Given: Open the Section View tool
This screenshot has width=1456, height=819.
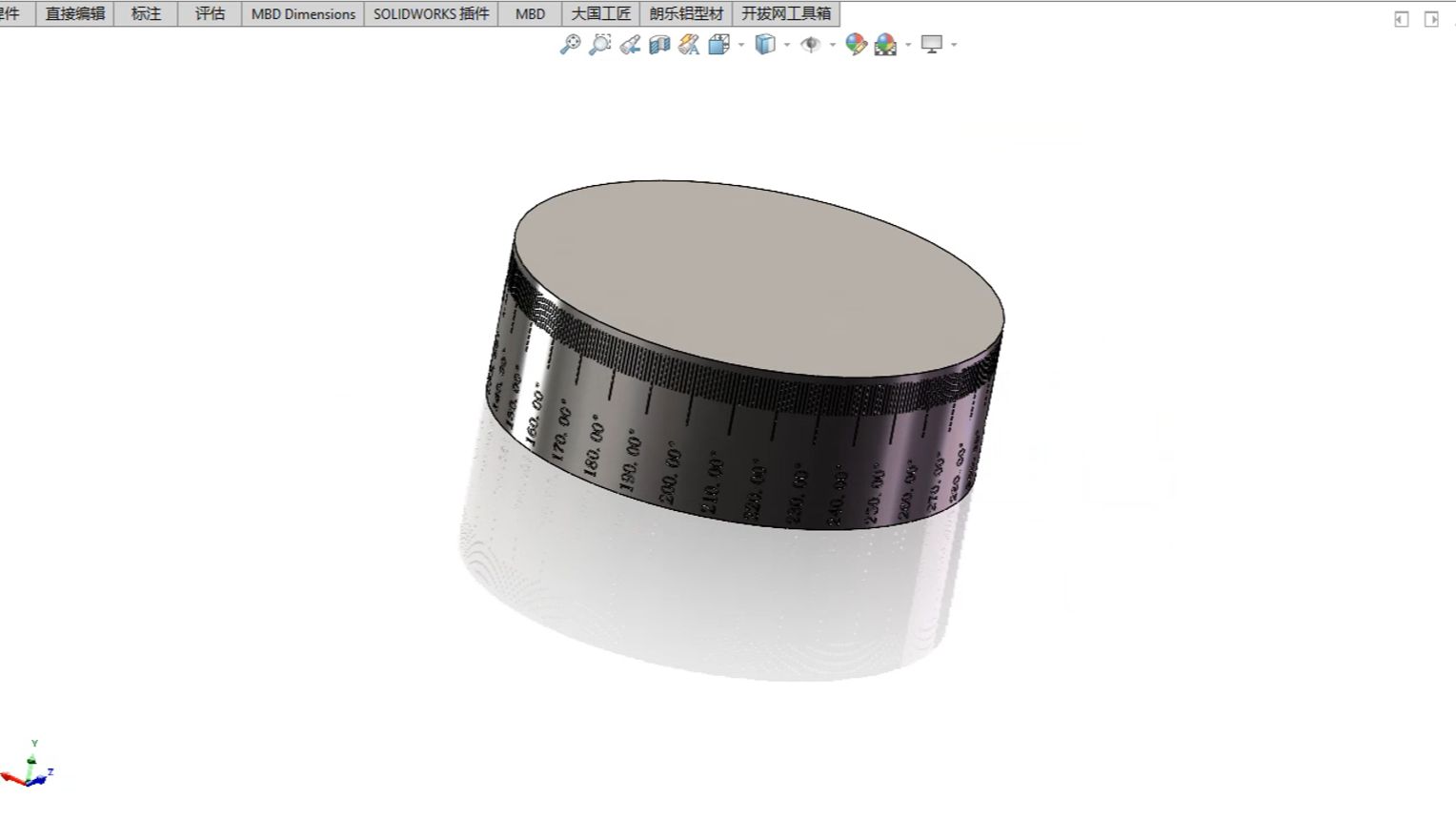Looking at the screenshot, I should (658, 44).
